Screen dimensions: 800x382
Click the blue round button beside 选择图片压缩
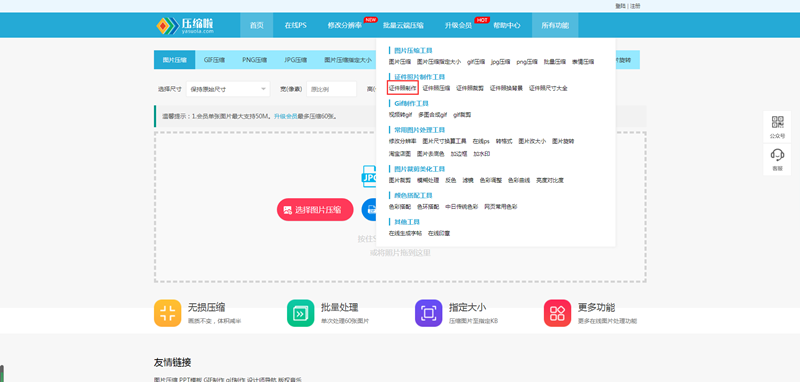click(368, 210)
